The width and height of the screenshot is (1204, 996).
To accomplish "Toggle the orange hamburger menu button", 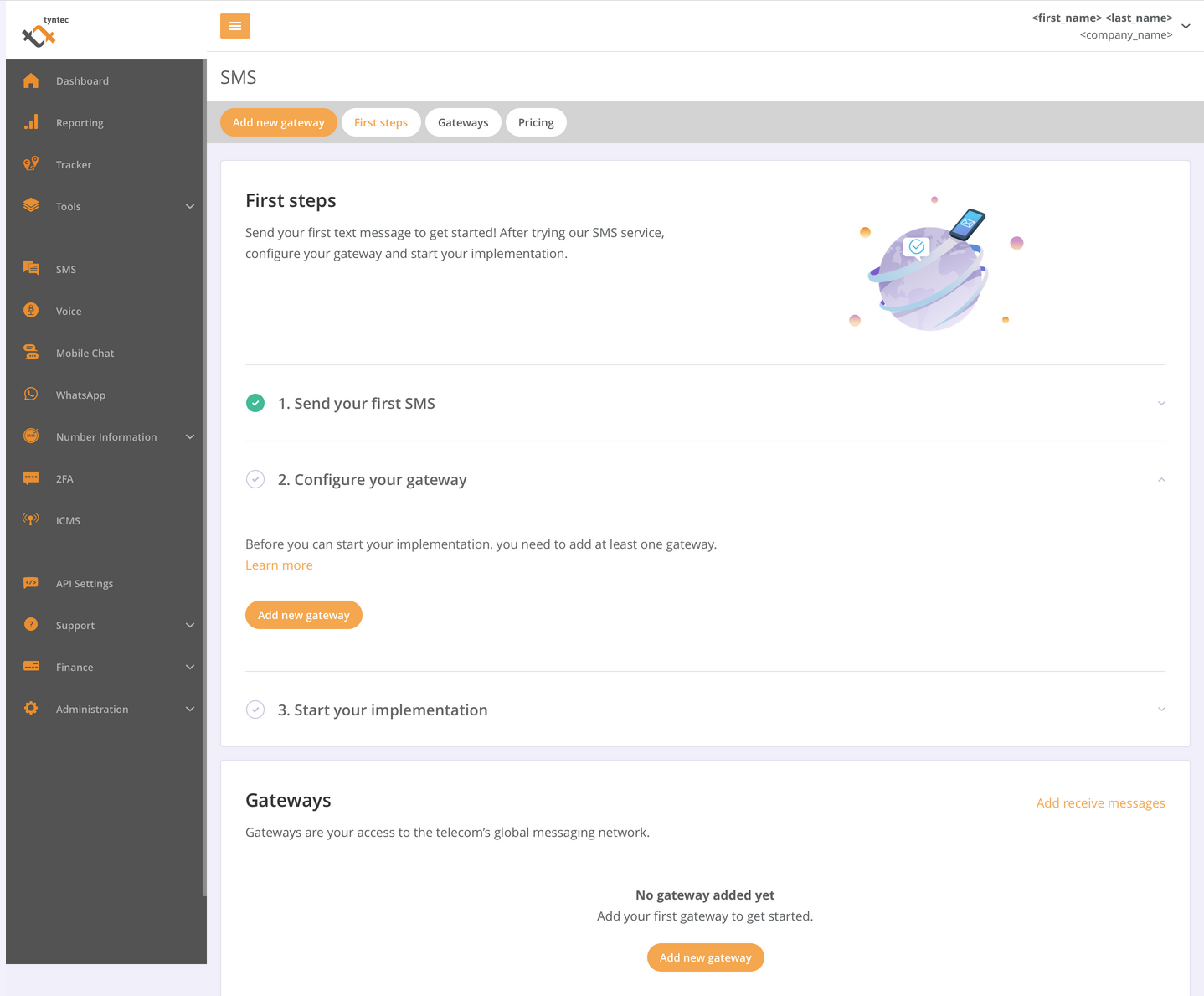I will tap(235, 26).
